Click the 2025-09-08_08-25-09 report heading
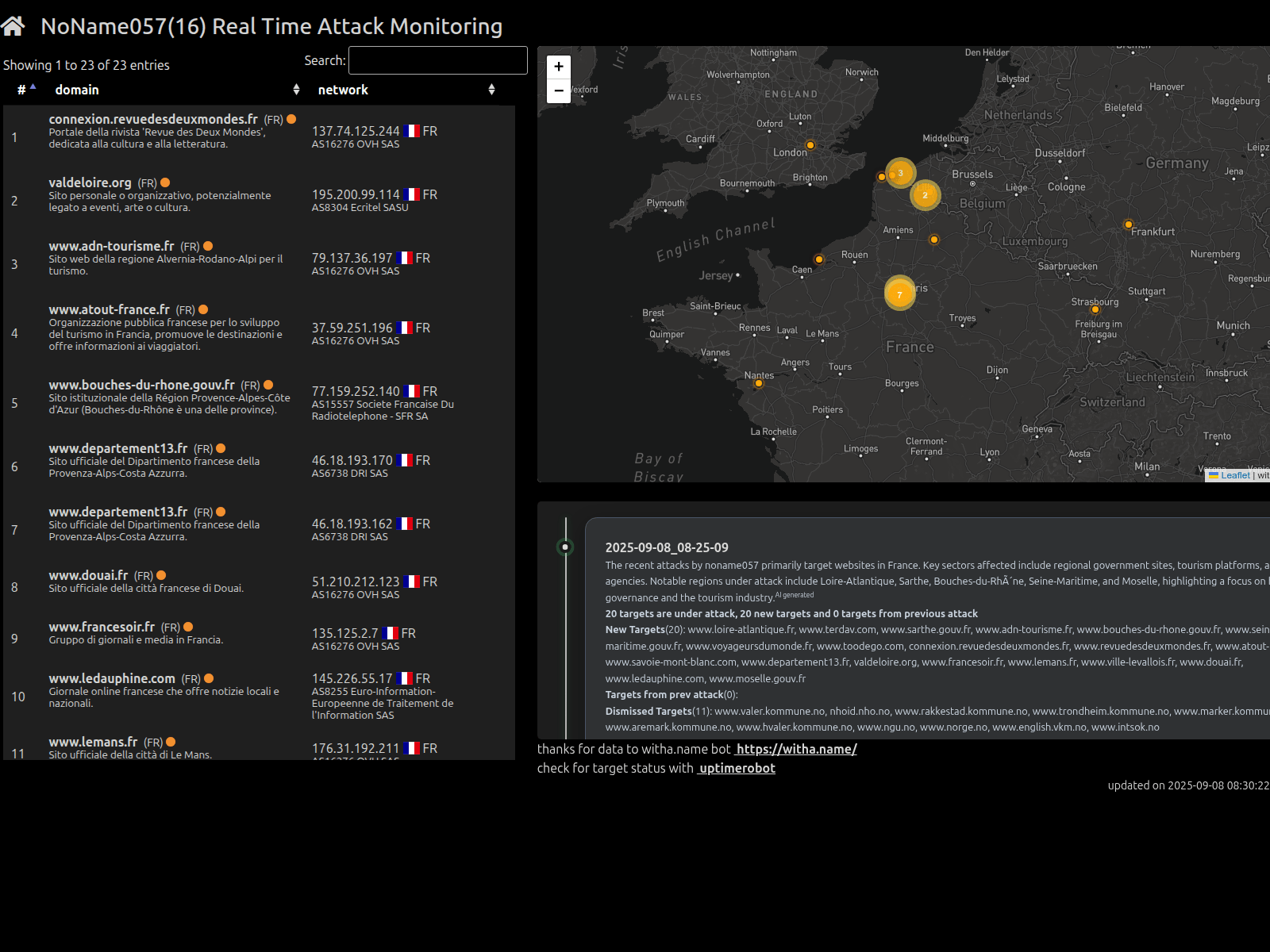This screenshot has height=952, width=1270. click(x=667, y=547)
